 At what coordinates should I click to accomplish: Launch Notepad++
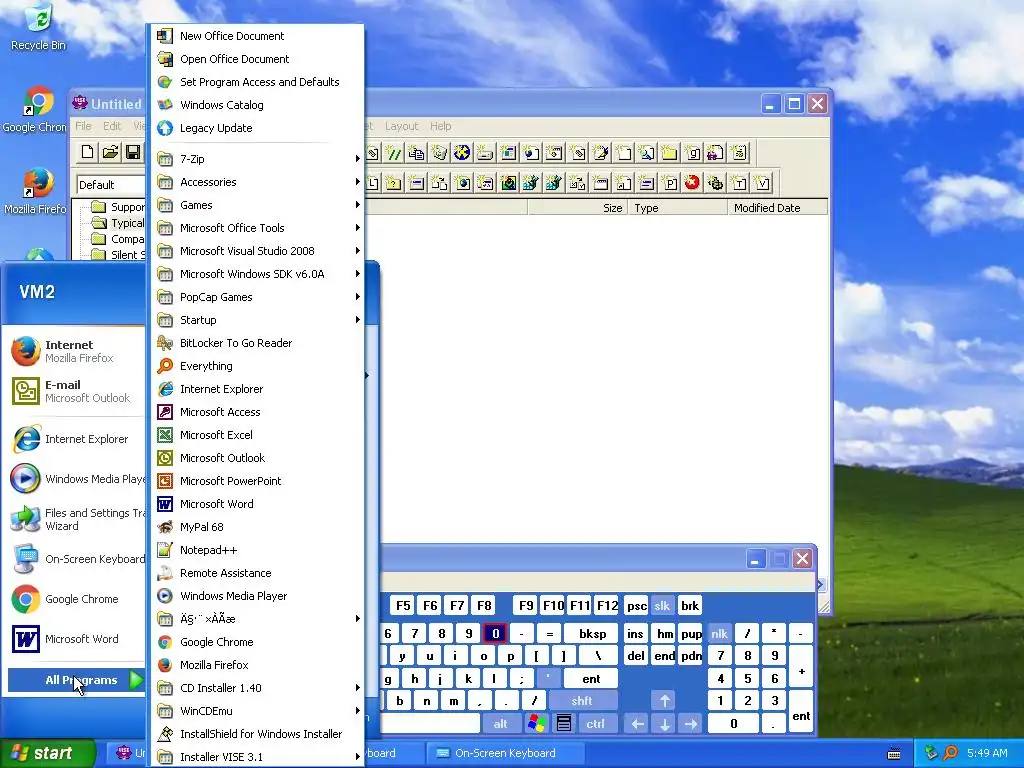(x=257, y=550)
